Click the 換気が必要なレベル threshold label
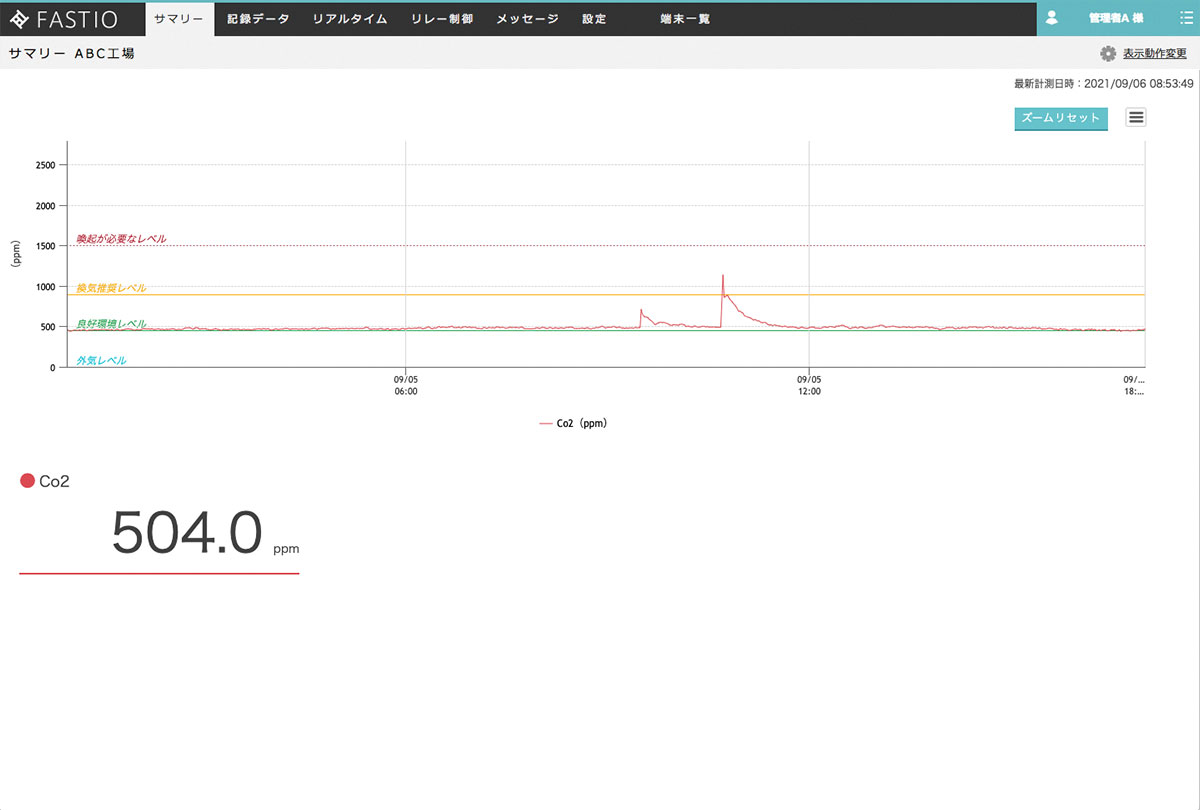Image resolution: width=1200 pixels, height=810 pixels. (x=121, y=239)
